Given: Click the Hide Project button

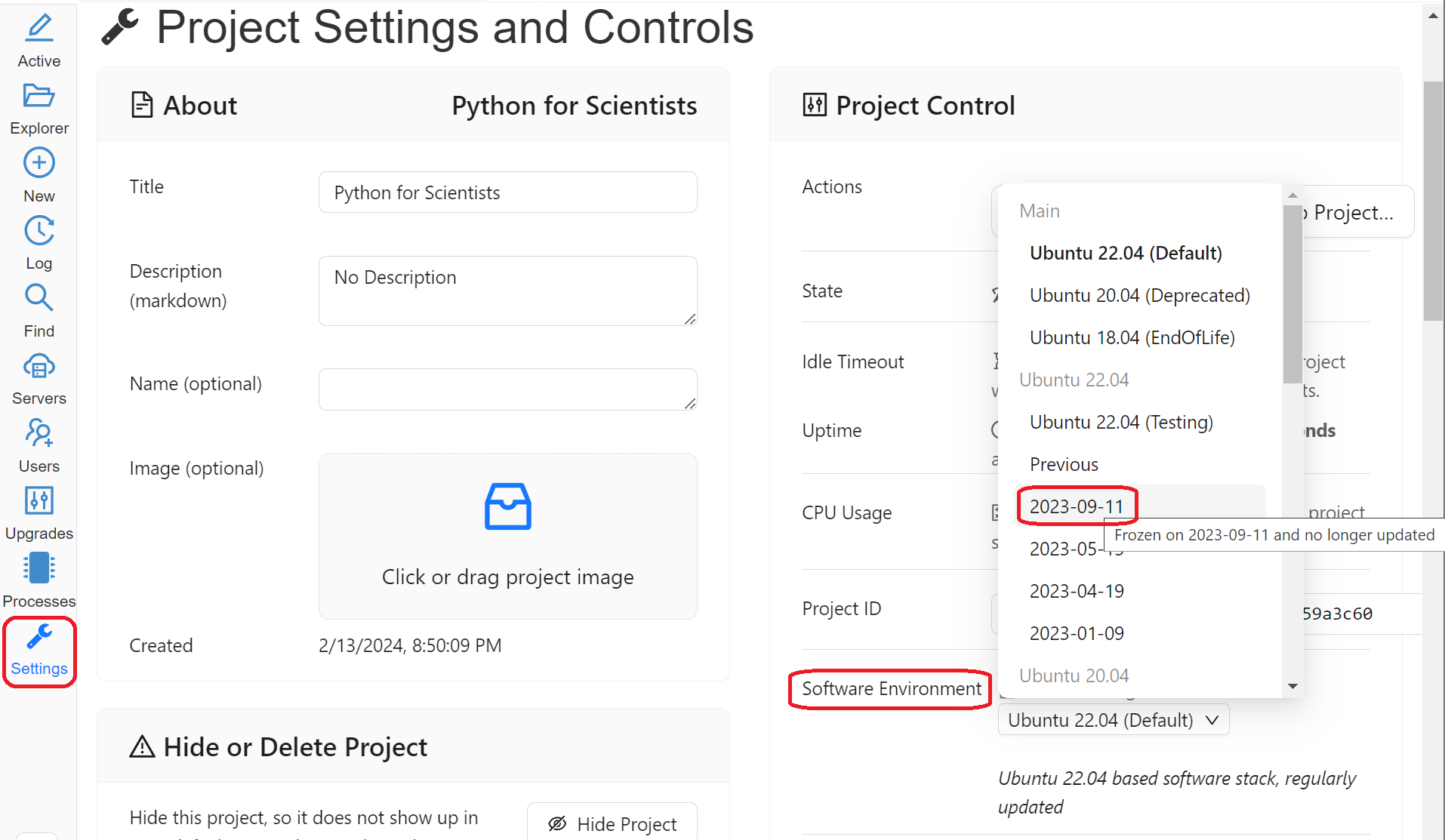Looking at the screenshot, I should pyautogui.click(x=612, y=823).
